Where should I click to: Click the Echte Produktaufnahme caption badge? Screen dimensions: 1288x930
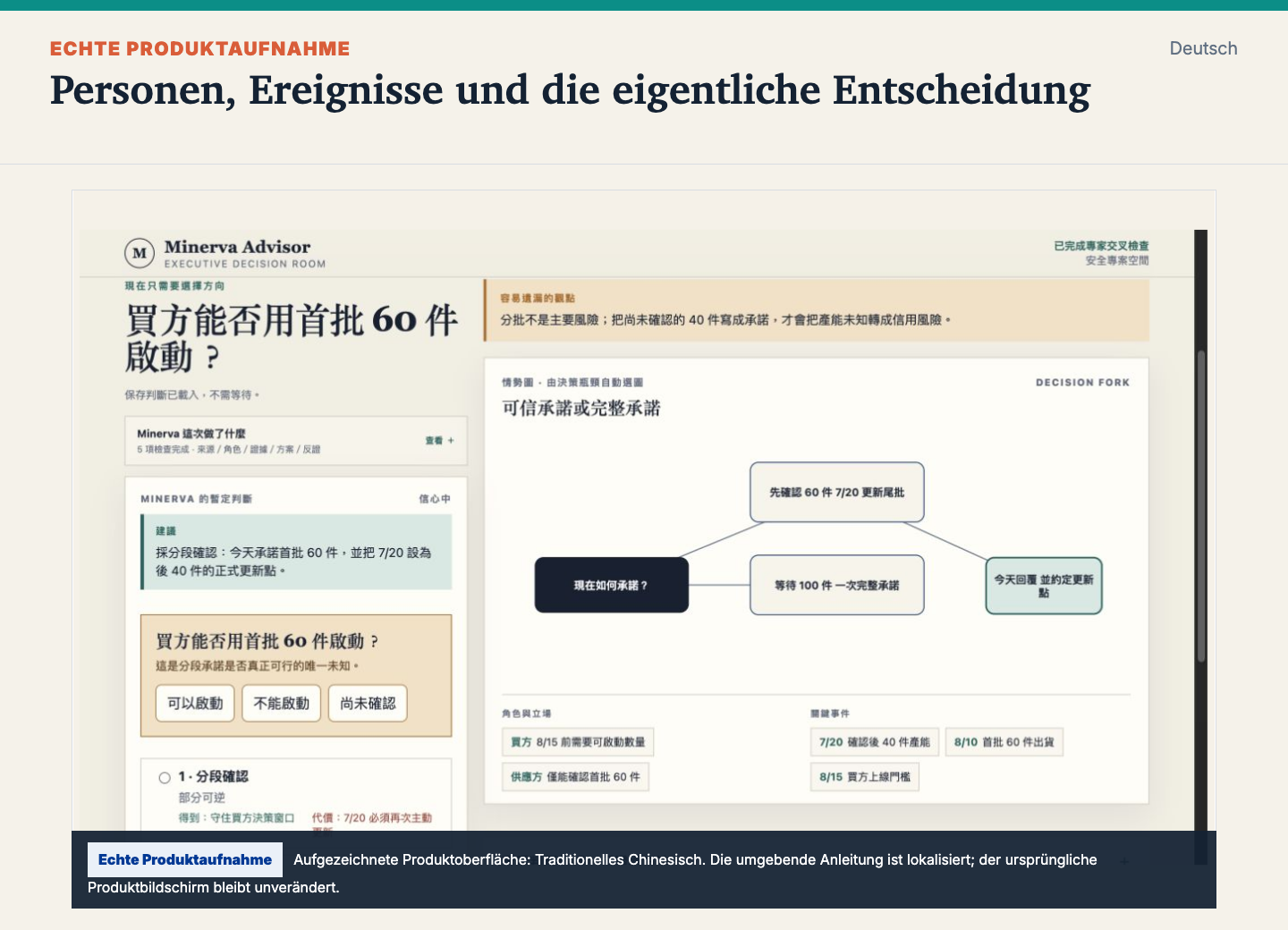(x=185, y=859)
